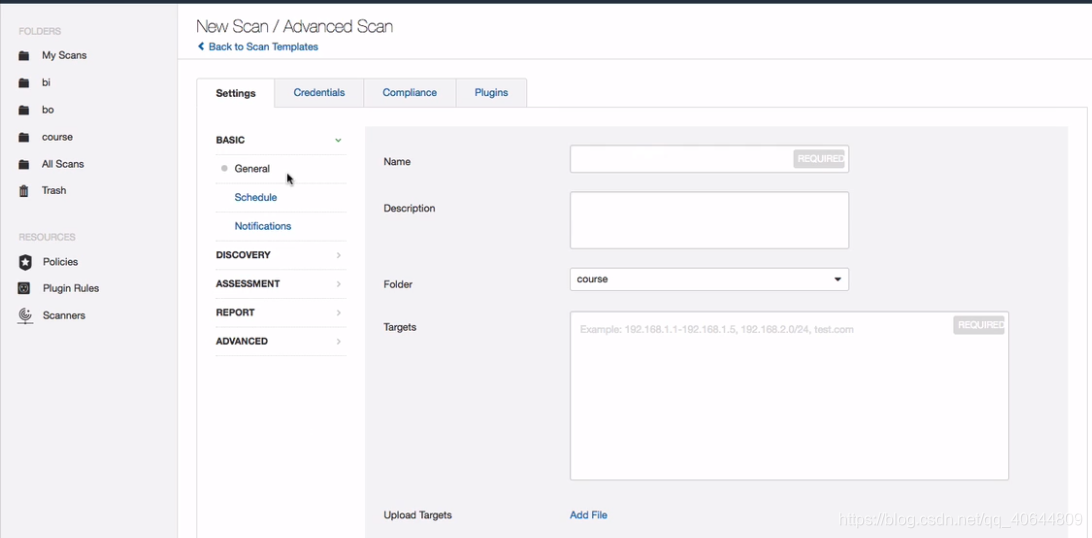Open the course folder label in sidebar
Image resolution: width=1092 pixels, height=538 pixels.
click(57, 137)
